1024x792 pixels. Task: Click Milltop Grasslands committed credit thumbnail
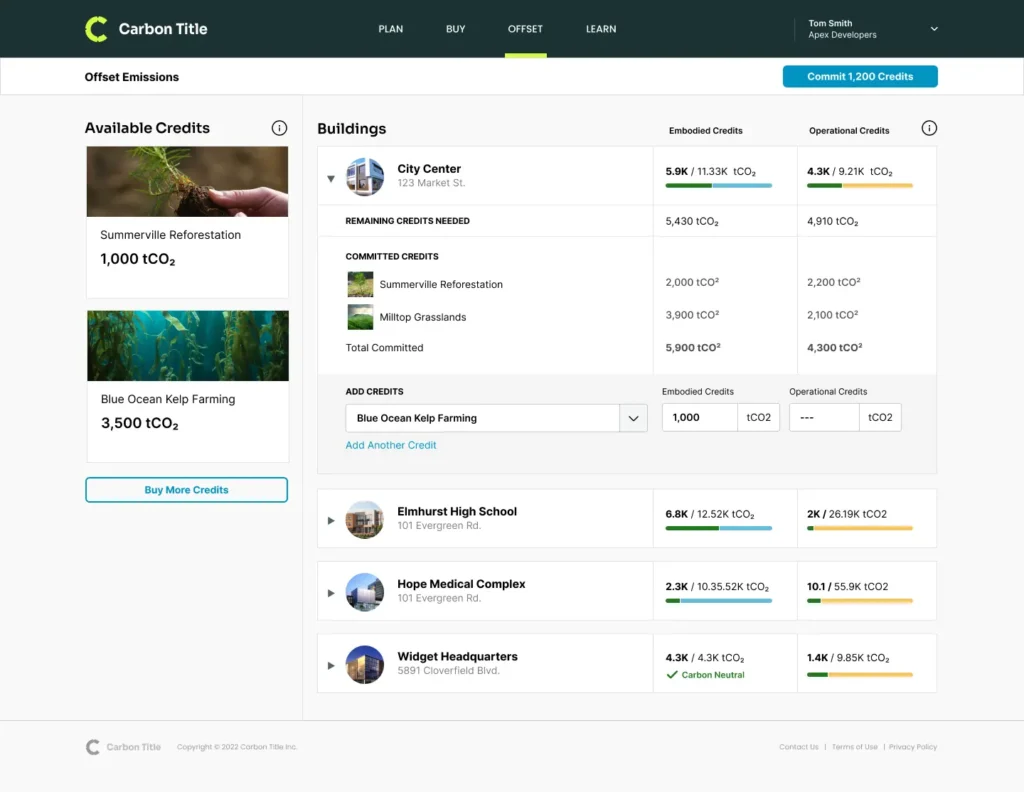point(360,317)
